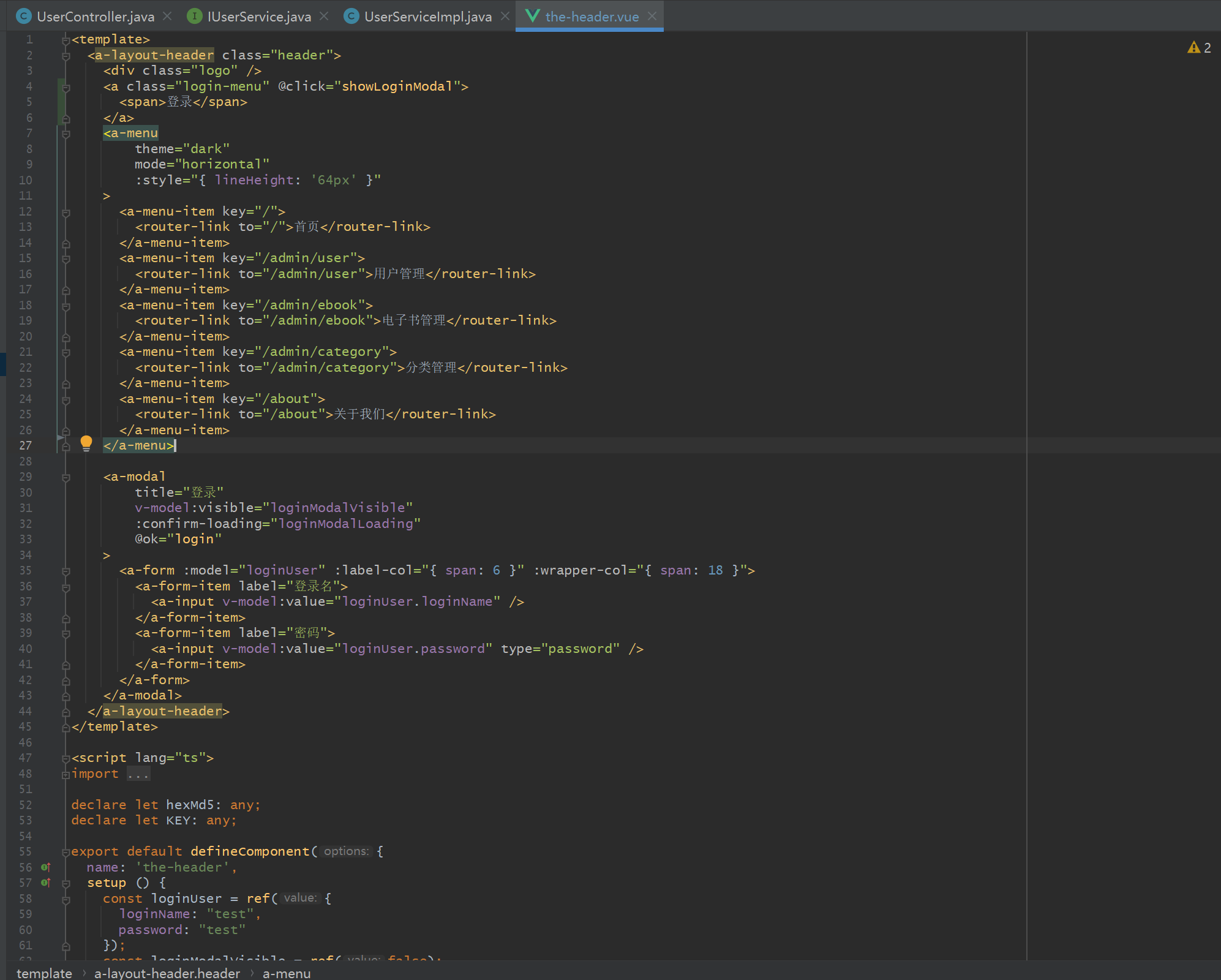Click the override gutter icon beside setup()

pos(45,883)
